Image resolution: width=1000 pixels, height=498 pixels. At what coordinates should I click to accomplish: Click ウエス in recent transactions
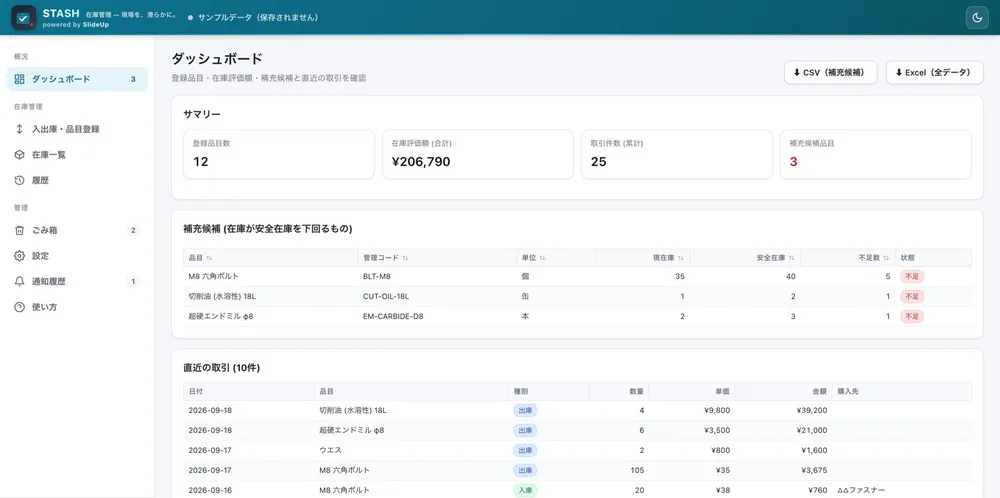click(x=330, y=450)
